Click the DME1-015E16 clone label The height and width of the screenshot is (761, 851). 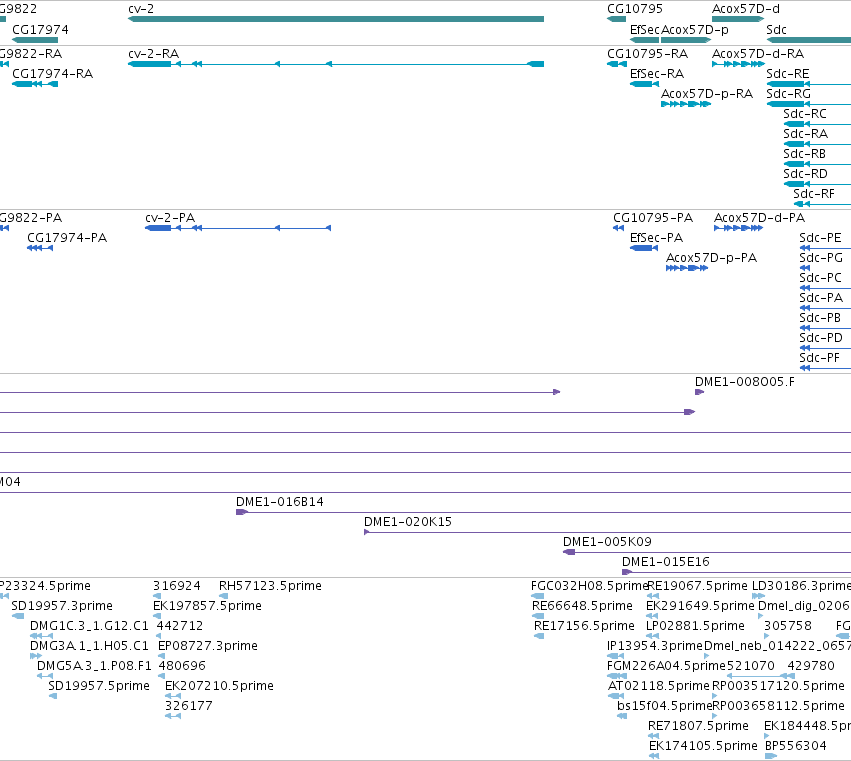click(665, 562)
